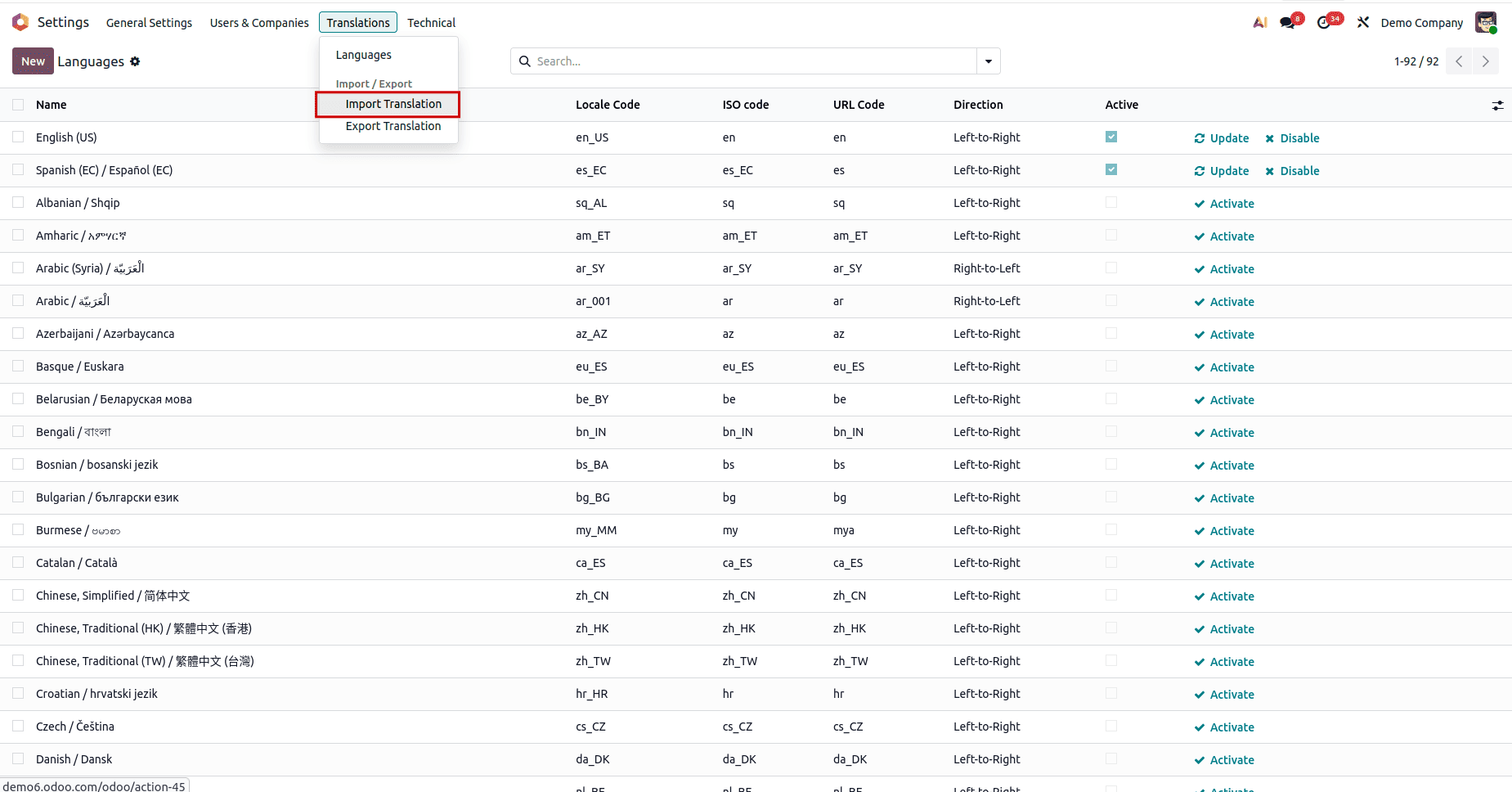Click the search magnifier icon
The height and width of the screenshot is (792, 1512).
click(524, 61)
